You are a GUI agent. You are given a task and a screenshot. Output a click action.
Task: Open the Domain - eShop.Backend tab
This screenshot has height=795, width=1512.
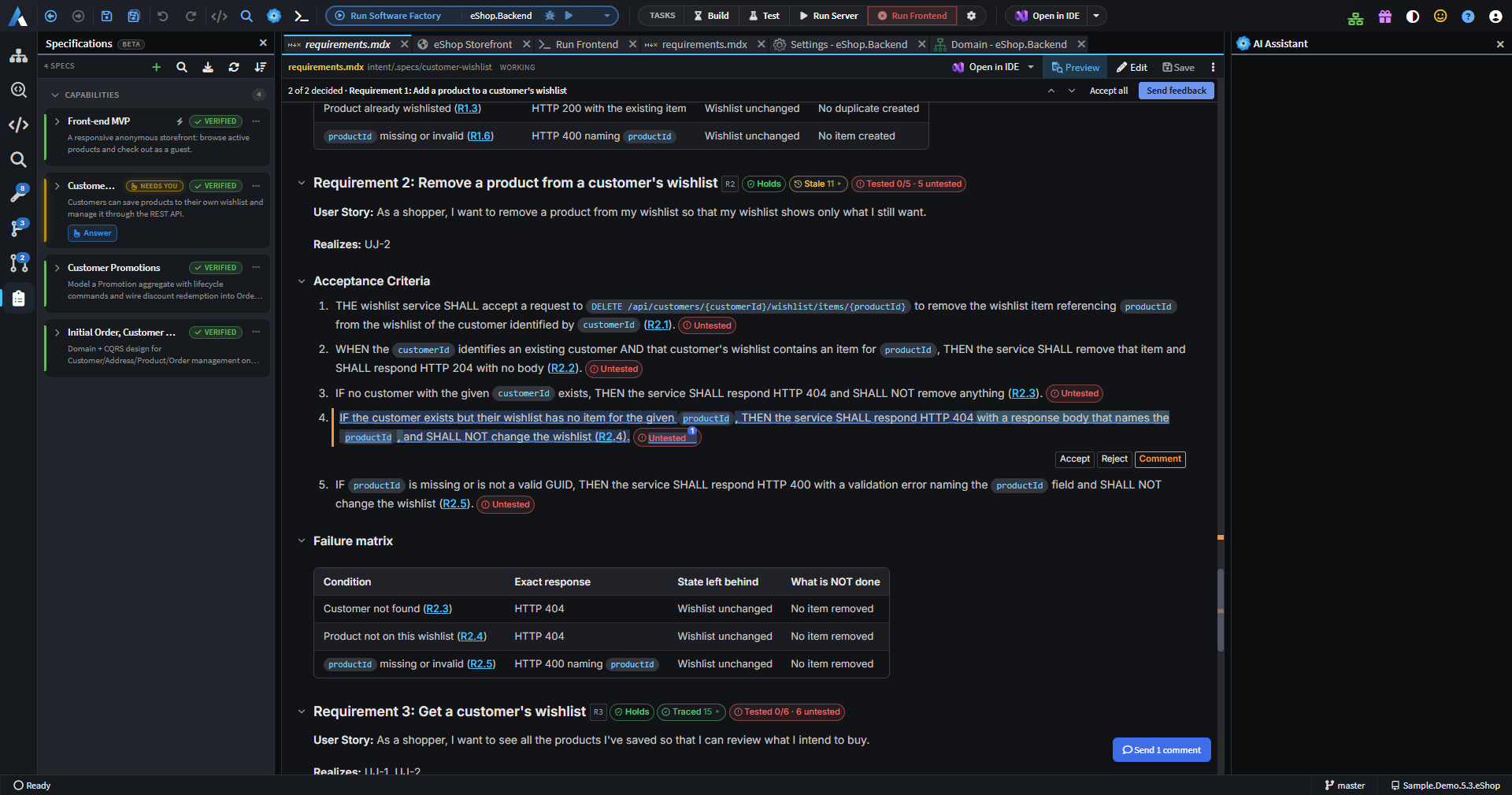1008,45
